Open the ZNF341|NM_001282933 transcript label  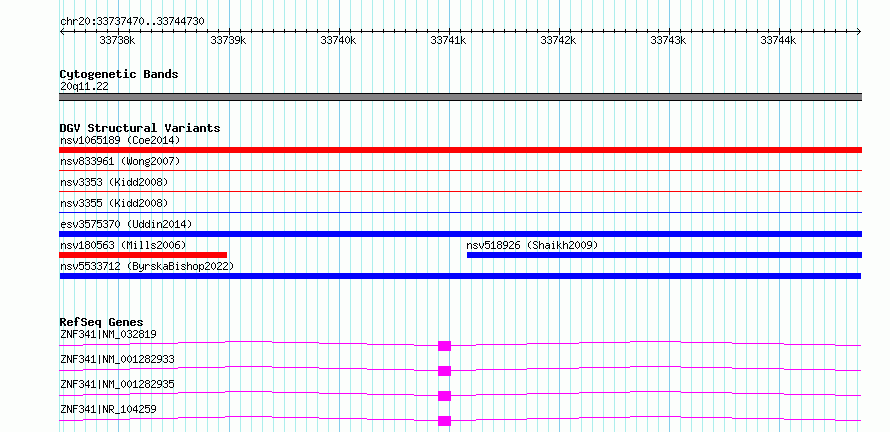(117, 359)
